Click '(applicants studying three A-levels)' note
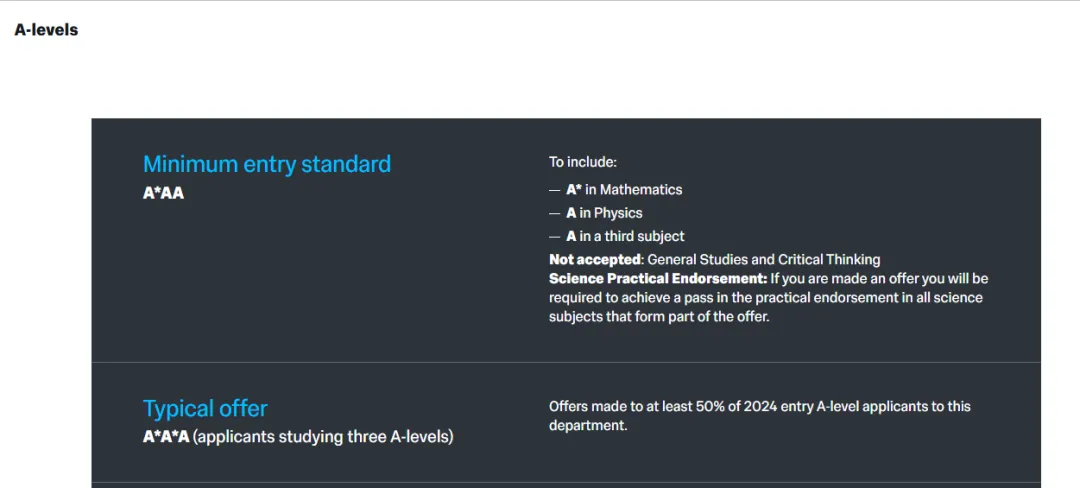Screen dimensions: 1080x488 pyautogui.click(x=323, y=437)
